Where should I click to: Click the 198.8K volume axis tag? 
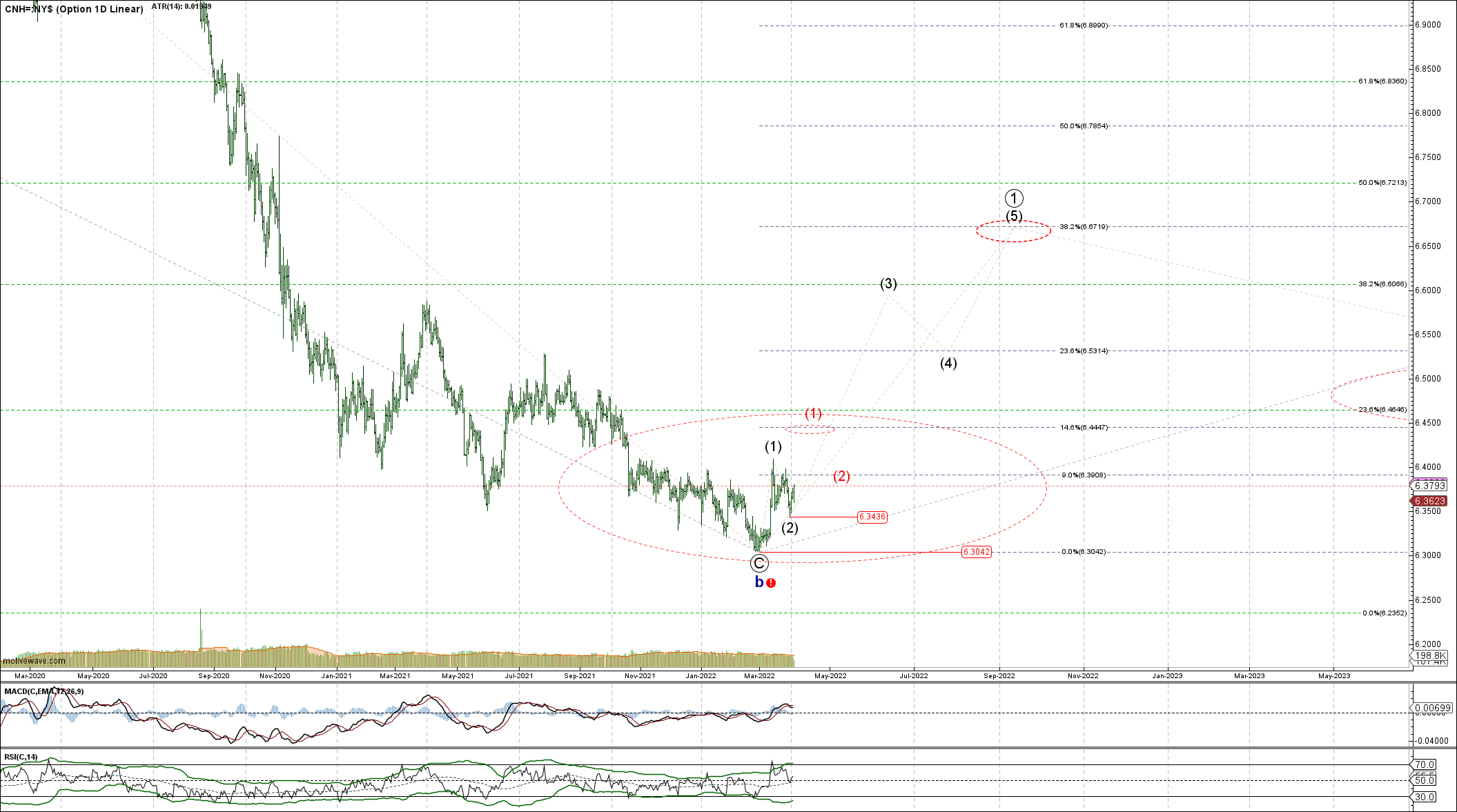pyautogui.click(x=1430, y=655)
